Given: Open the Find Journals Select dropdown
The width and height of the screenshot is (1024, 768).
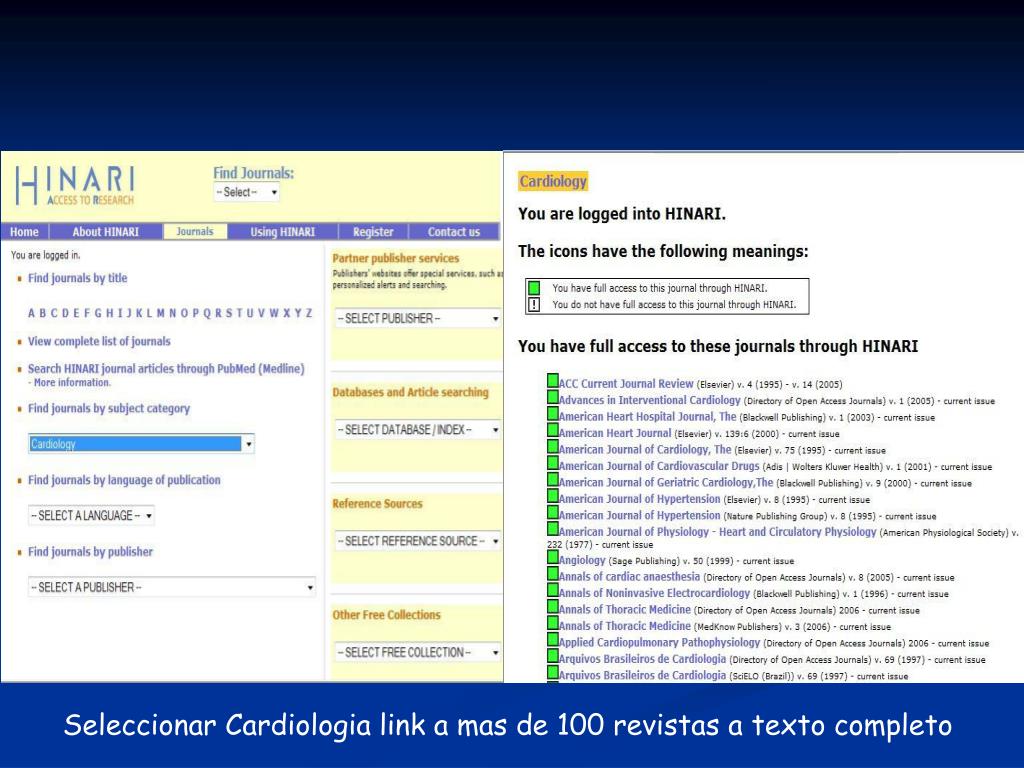Looking at the screenshot, I should (246, 193).
